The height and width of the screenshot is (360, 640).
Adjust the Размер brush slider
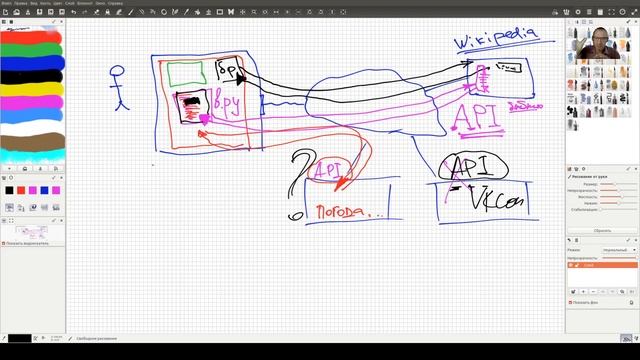[618, 184]
